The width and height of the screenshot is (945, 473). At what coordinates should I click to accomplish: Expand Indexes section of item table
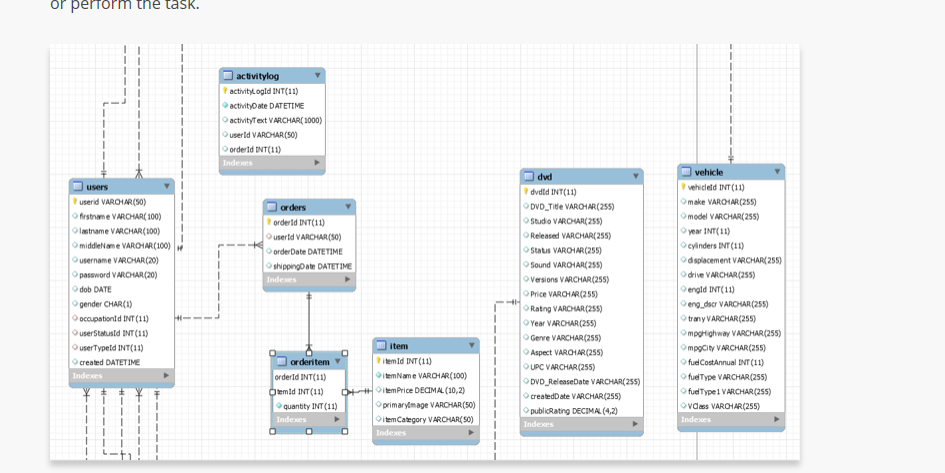471,433
